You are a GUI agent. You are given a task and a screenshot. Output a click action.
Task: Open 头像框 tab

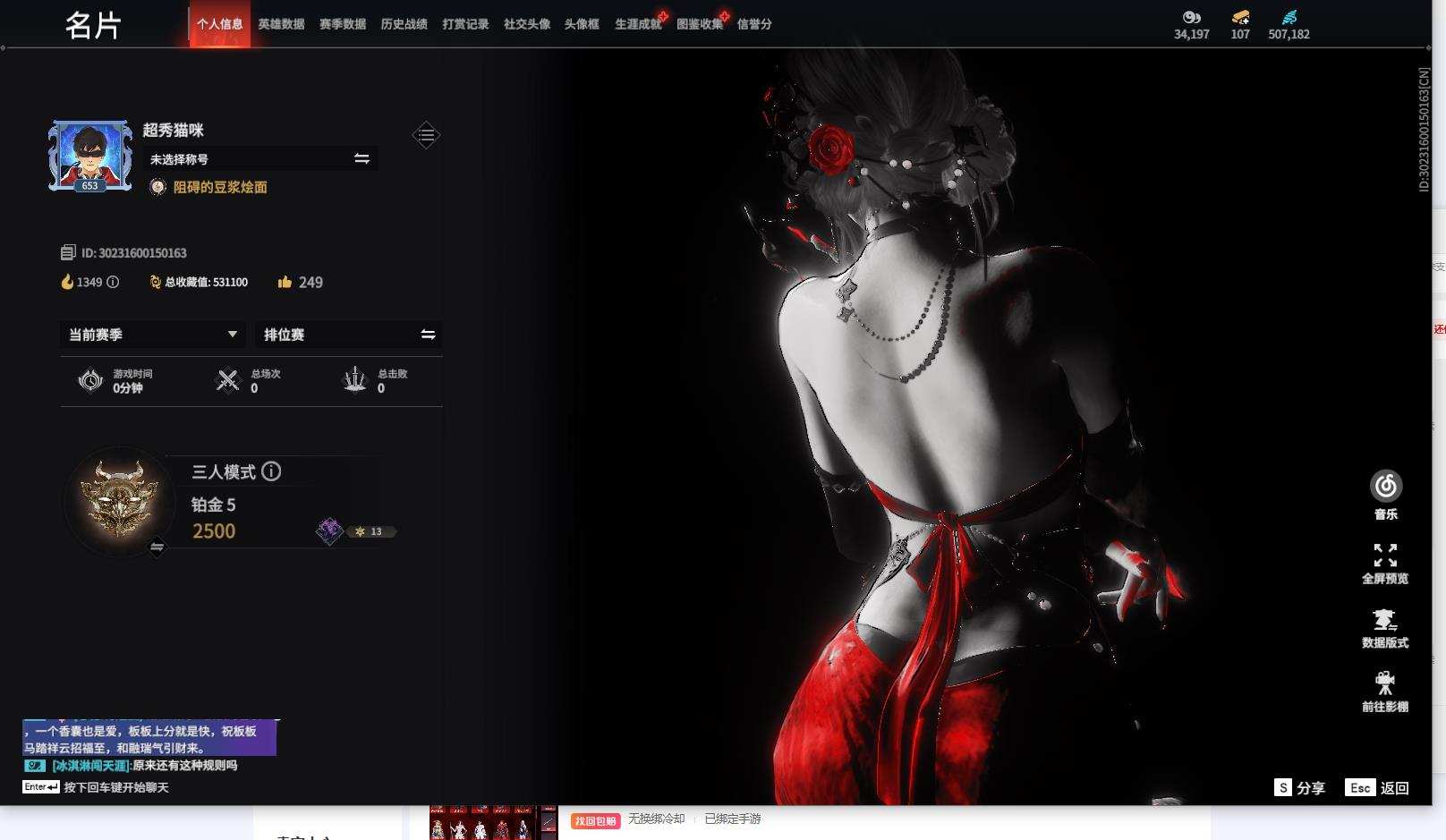pyautogui.click(x=582, y=24)
